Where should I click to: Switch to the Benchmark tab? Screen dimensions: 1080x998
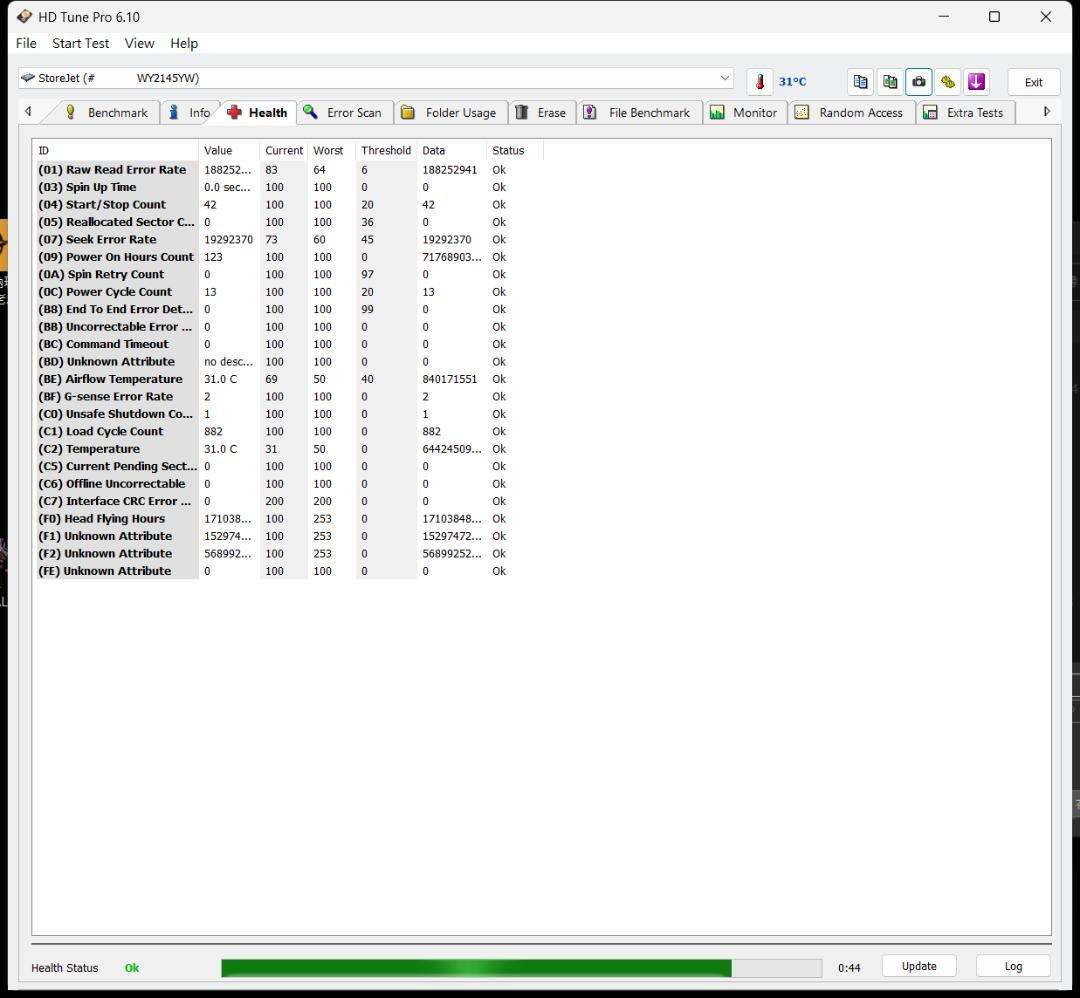pos(107,112)
